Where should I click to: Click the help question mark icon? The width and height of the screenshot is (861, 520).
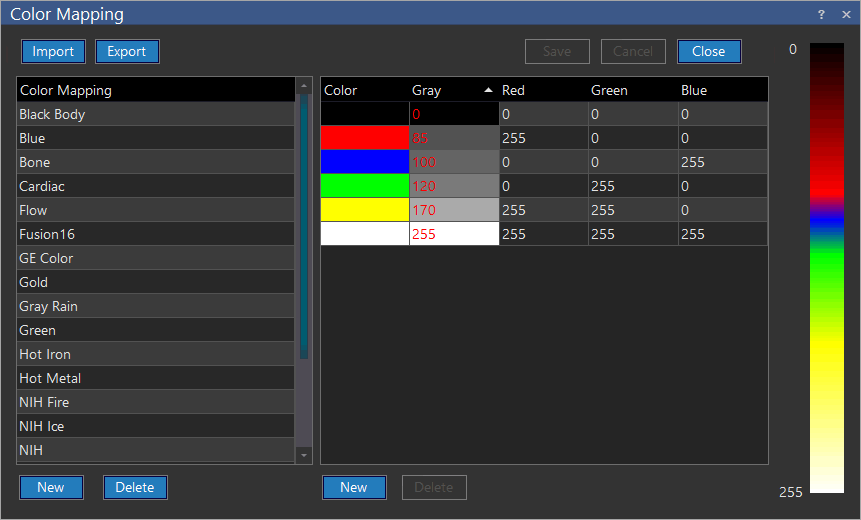821,14
